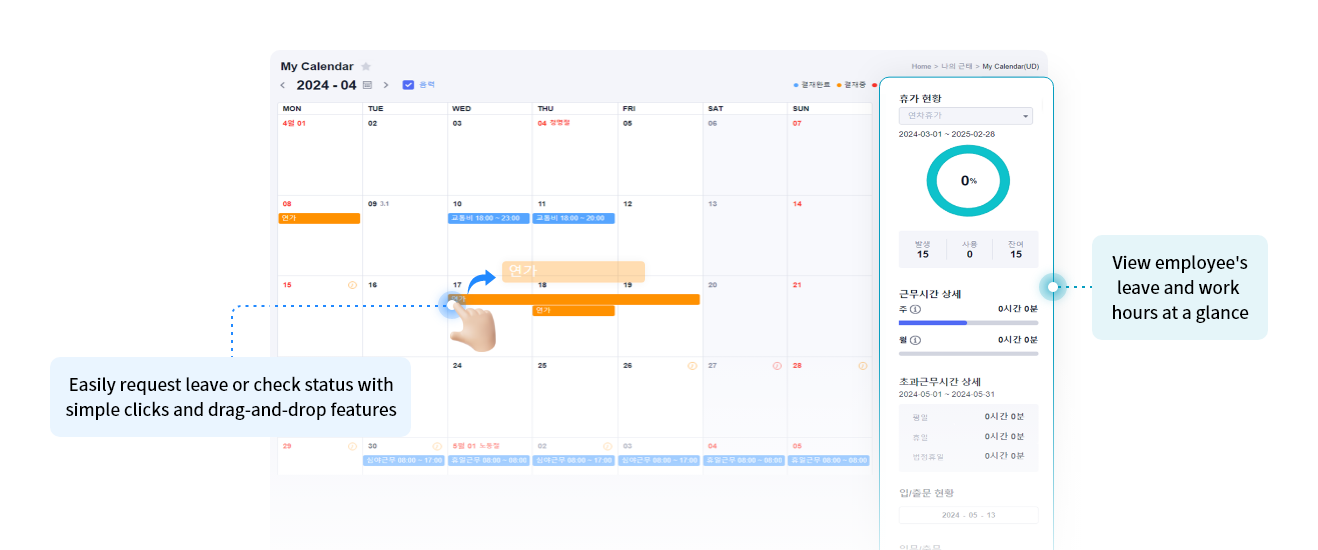Screen dimensions: 1318x550
Task: Open the 연가 leave event on the 8th
Action: click(319, 218)
